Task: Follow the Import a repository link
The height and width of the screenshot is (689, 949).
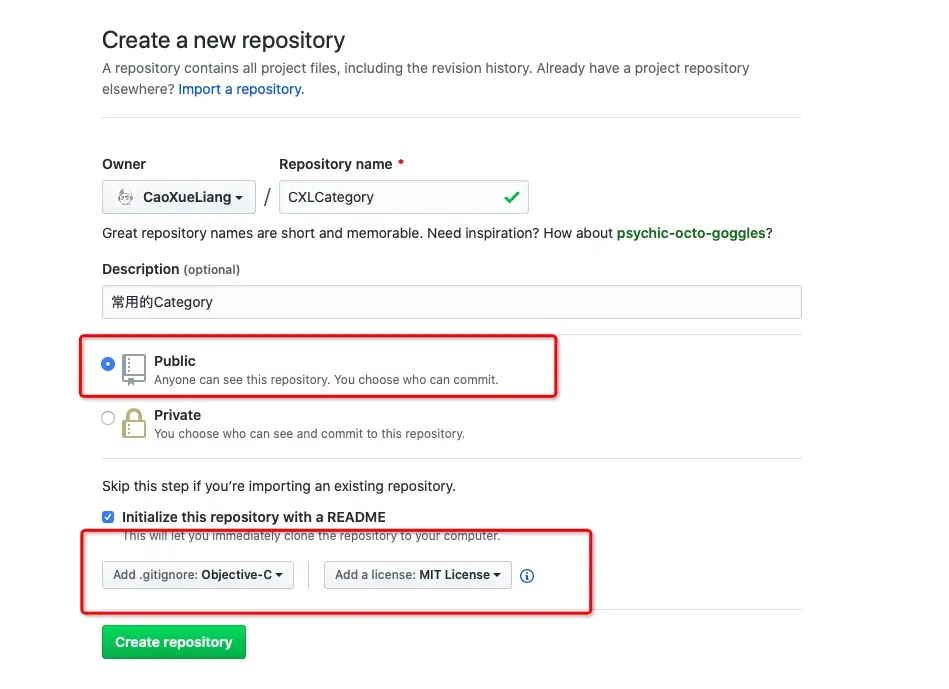Action: pos(241,89)
